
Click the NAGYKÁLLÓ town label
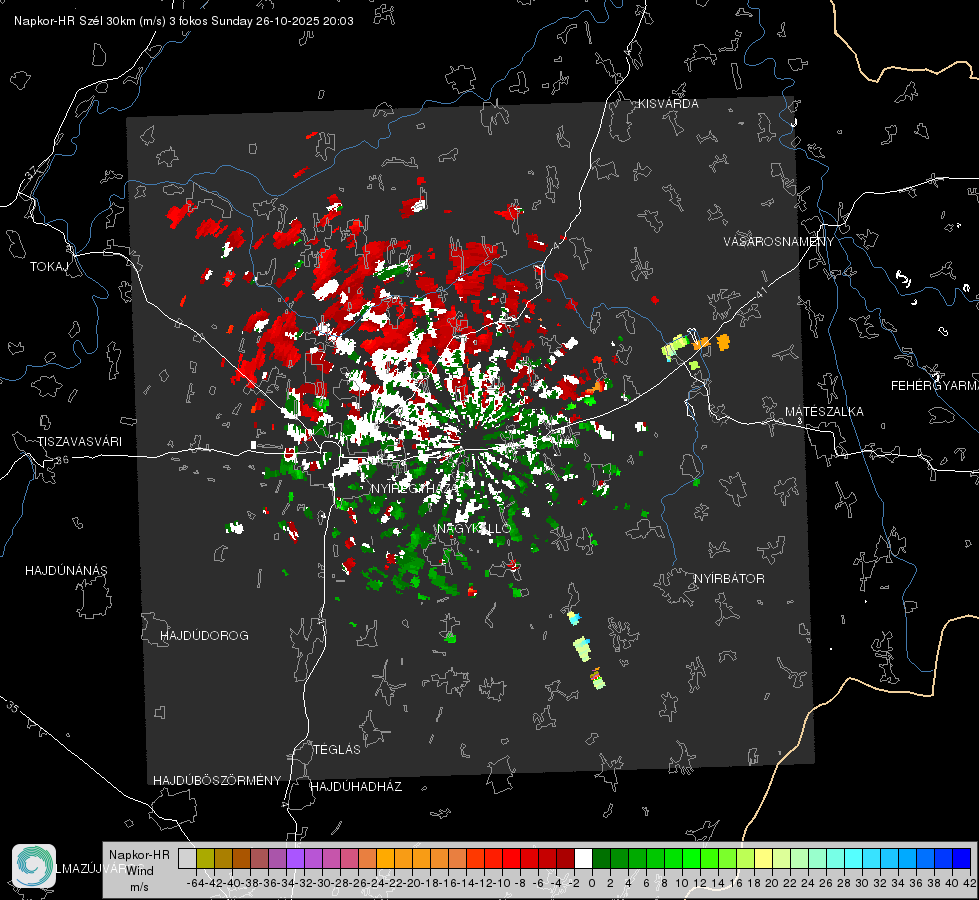(x=474, y=529)
